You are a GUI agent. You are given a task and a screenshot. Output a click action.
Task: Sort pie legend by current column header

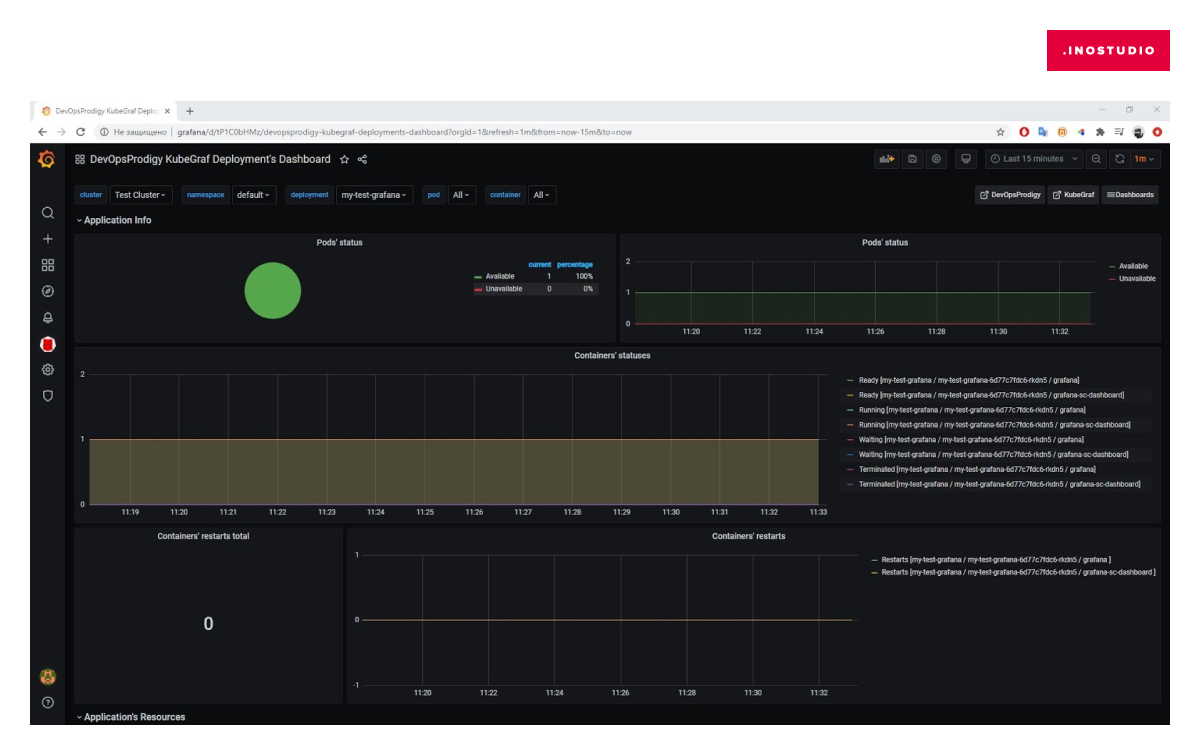539,265
